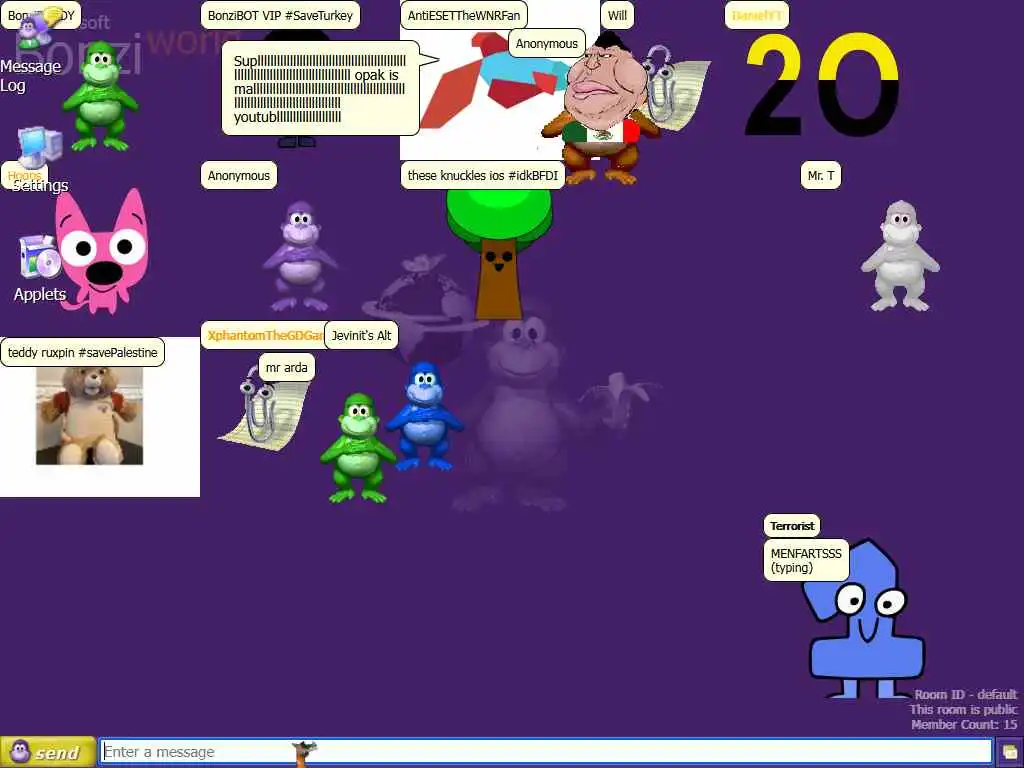Click the speech bubble mentioning opak
The height and width of the screenshot is (768, 1024).
pos(320,88)
